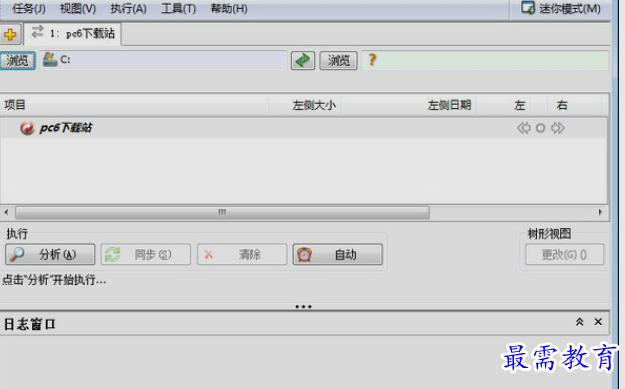Click the 自动 auto button with clock
Viewport: 625px width, 389px height.
(x=338, y=254)
